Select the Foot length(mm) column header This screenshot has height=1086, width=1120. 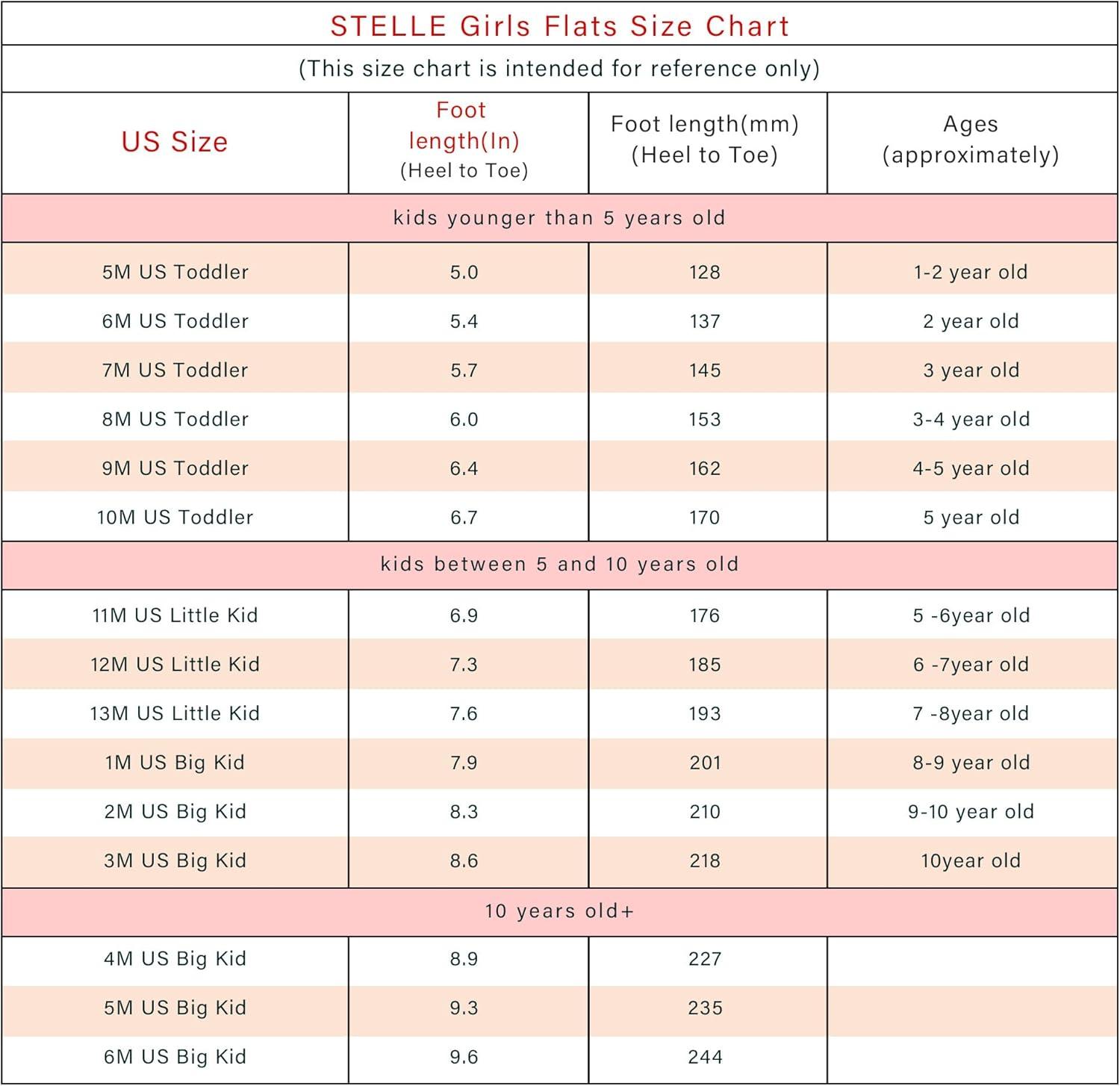point(705,140)
